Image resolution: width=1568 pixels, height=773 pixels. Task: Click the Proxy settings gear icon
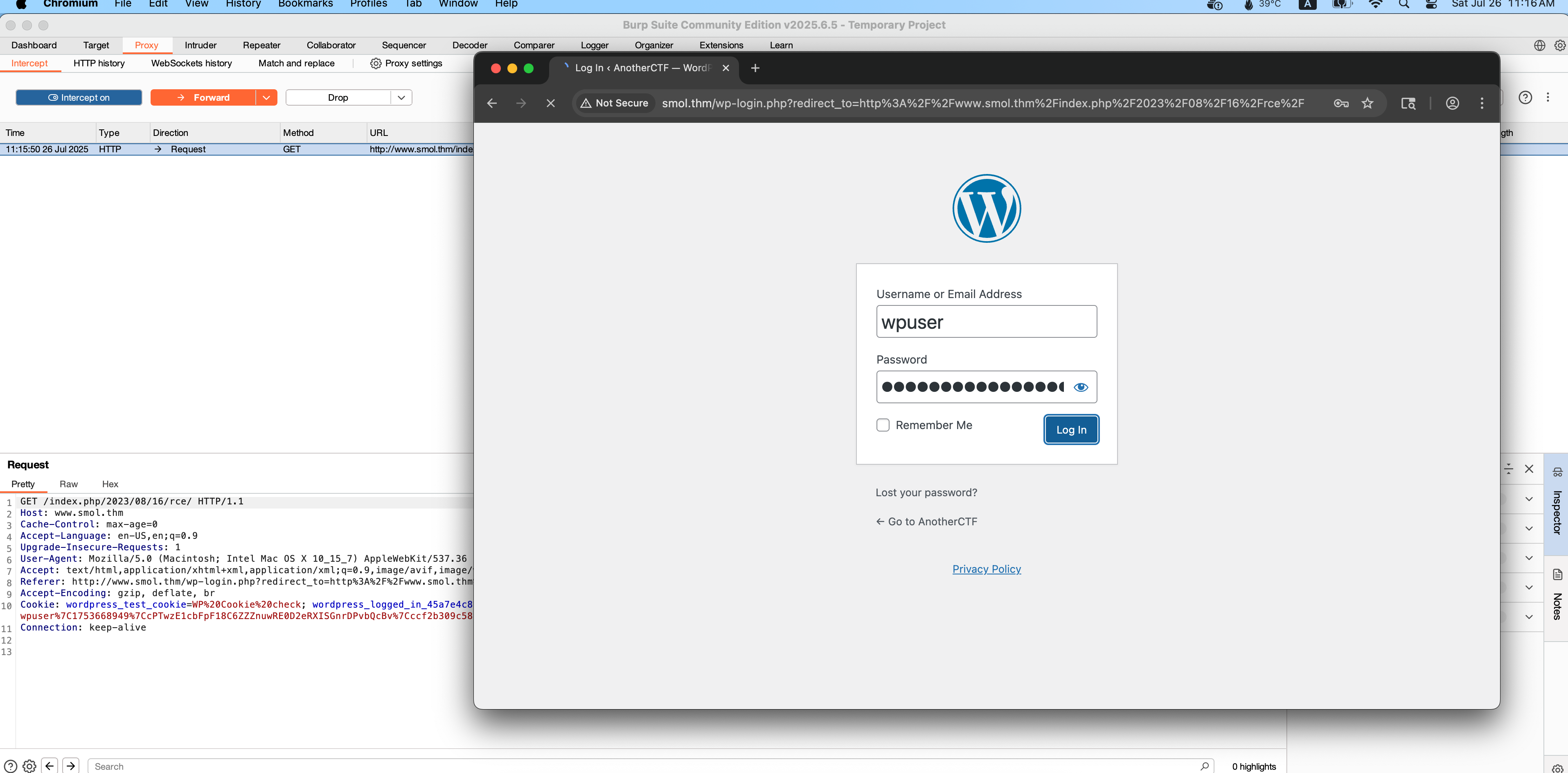pyautogui.click(x=376, y=63)
